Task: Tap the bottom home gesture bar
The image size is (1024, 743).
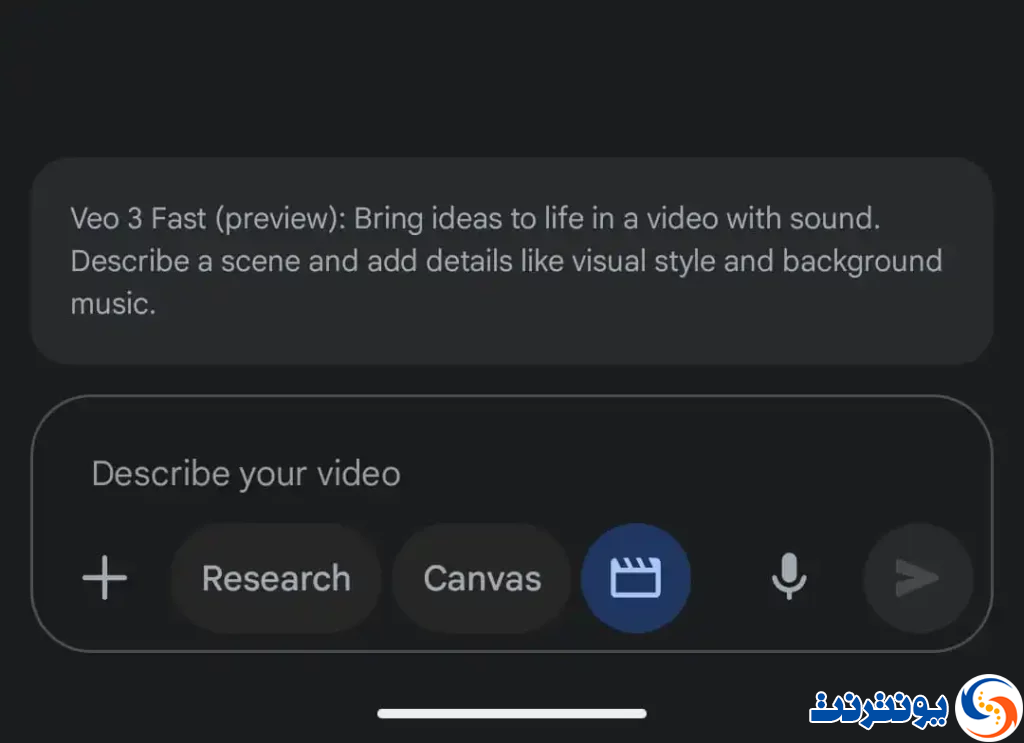Action: [512, 714]
